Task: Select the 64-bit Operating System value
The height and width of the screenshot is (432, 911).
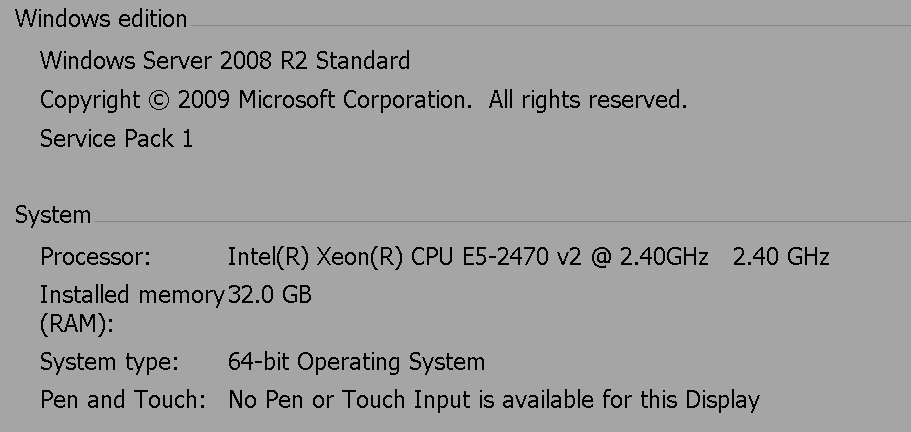Action: coord(356,362)
